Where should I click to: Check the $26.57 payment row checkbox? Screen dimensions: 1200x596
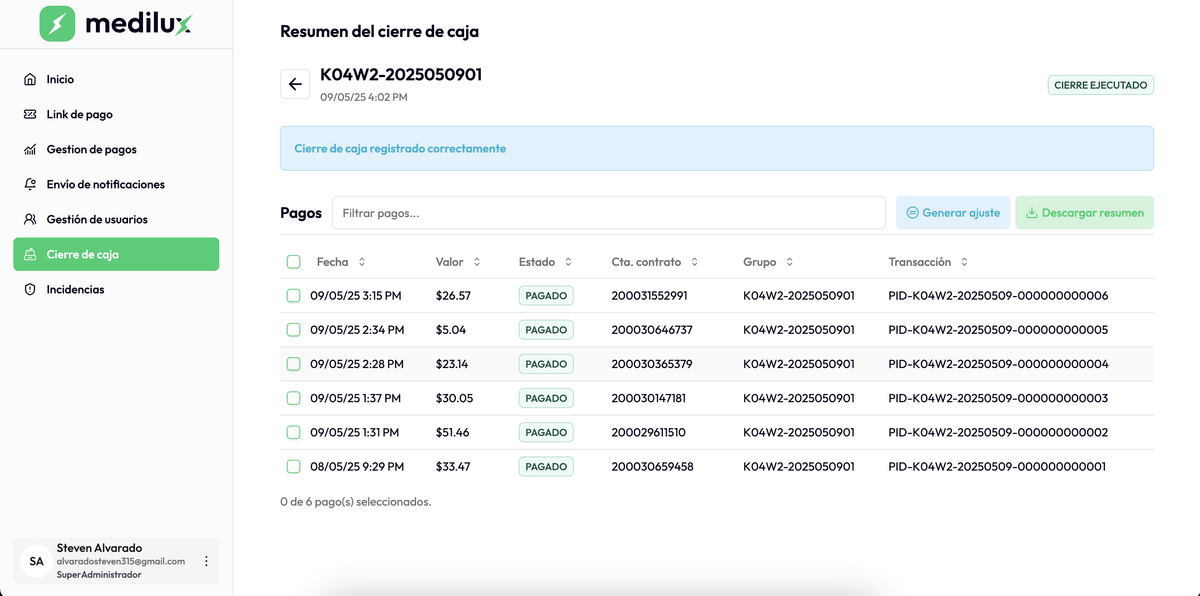[293, 296]
